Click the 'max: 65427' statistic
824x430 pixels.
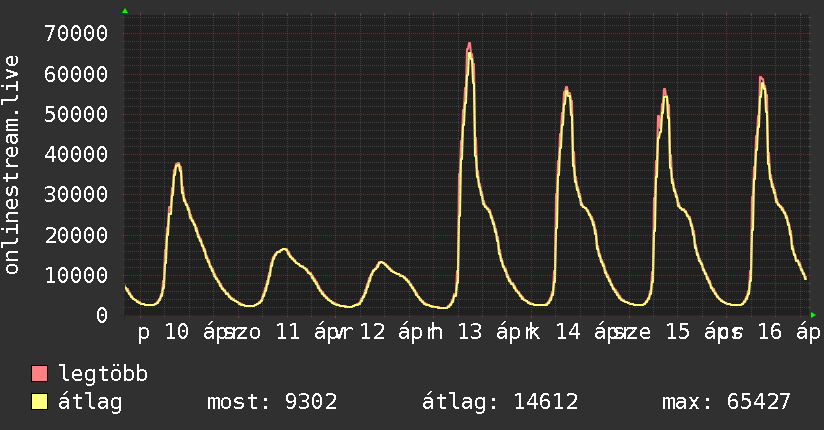(726, 402)
